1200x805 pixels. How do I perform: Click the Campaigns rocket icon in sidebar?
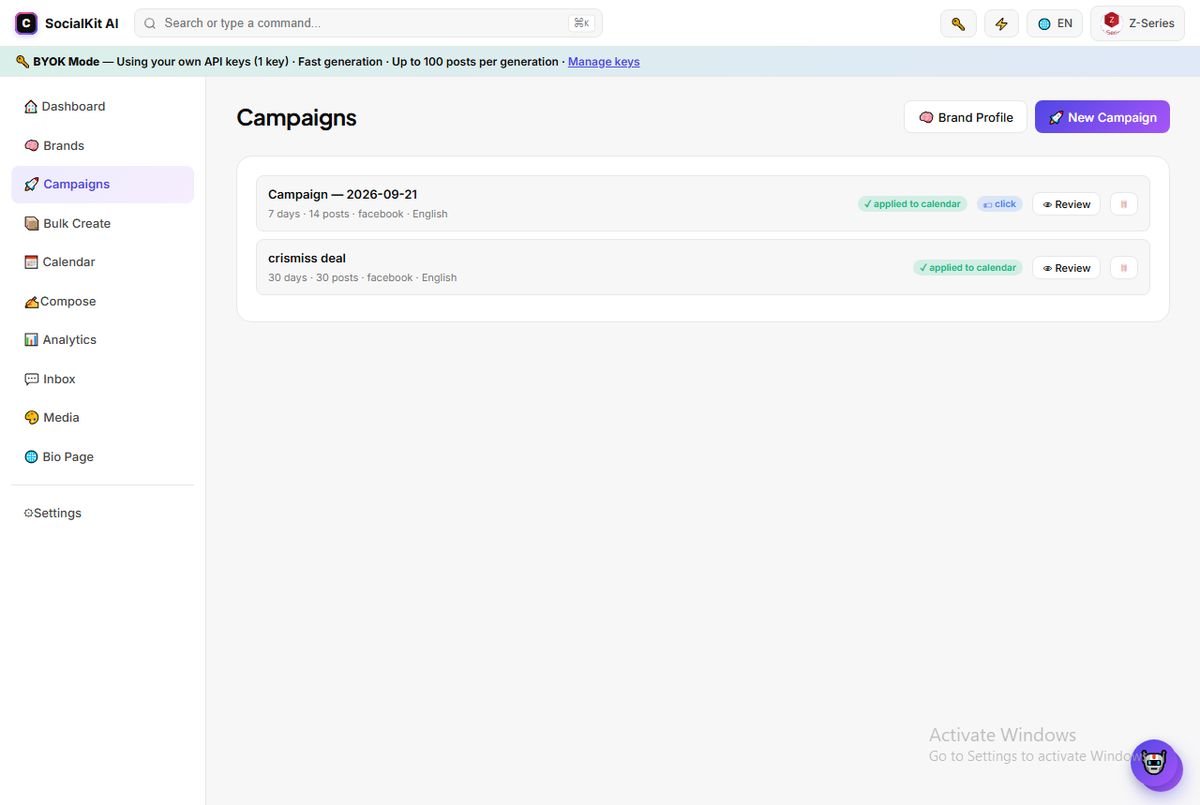[31, 184]
